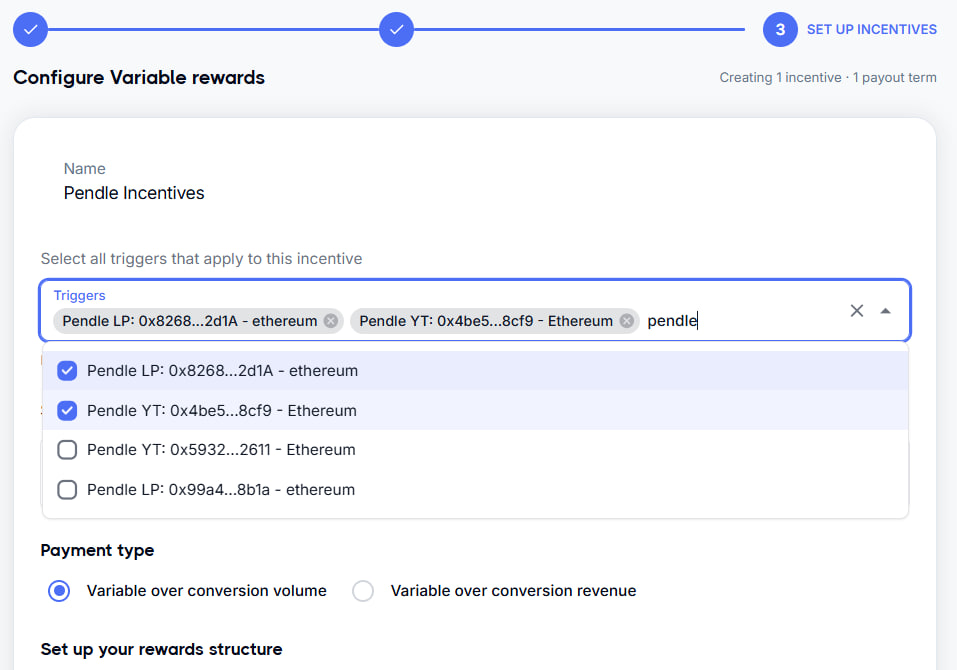This screenshot has height=670, width=957.
Task: Remove the Pendle YT 0x4be5...8cf9 chip
Action: pyautogui.click(x=626, y=321)
